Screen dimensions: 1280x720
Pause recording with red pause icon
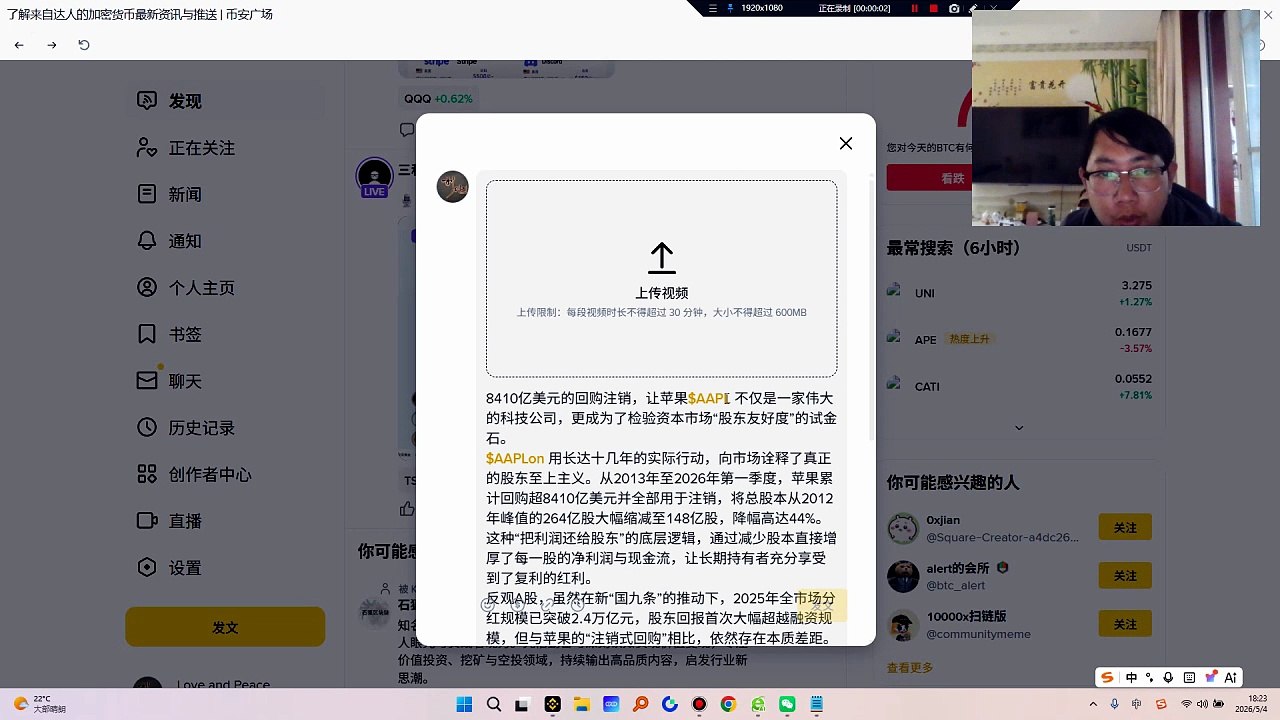[914, 8]
